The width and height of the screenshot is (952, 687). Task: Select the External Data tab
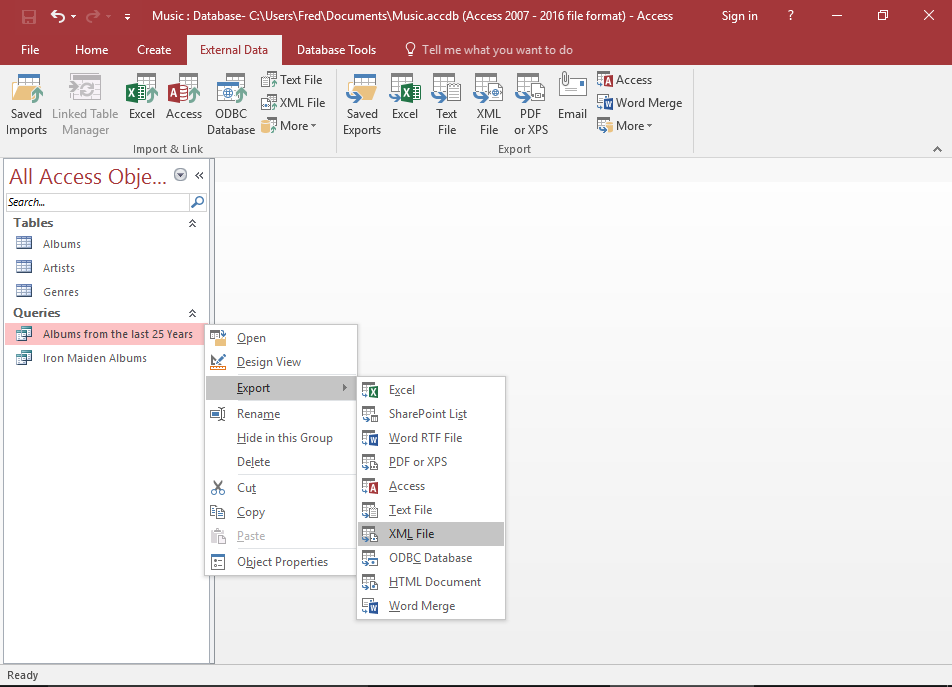pyautogui.click(x=234, y=50)
